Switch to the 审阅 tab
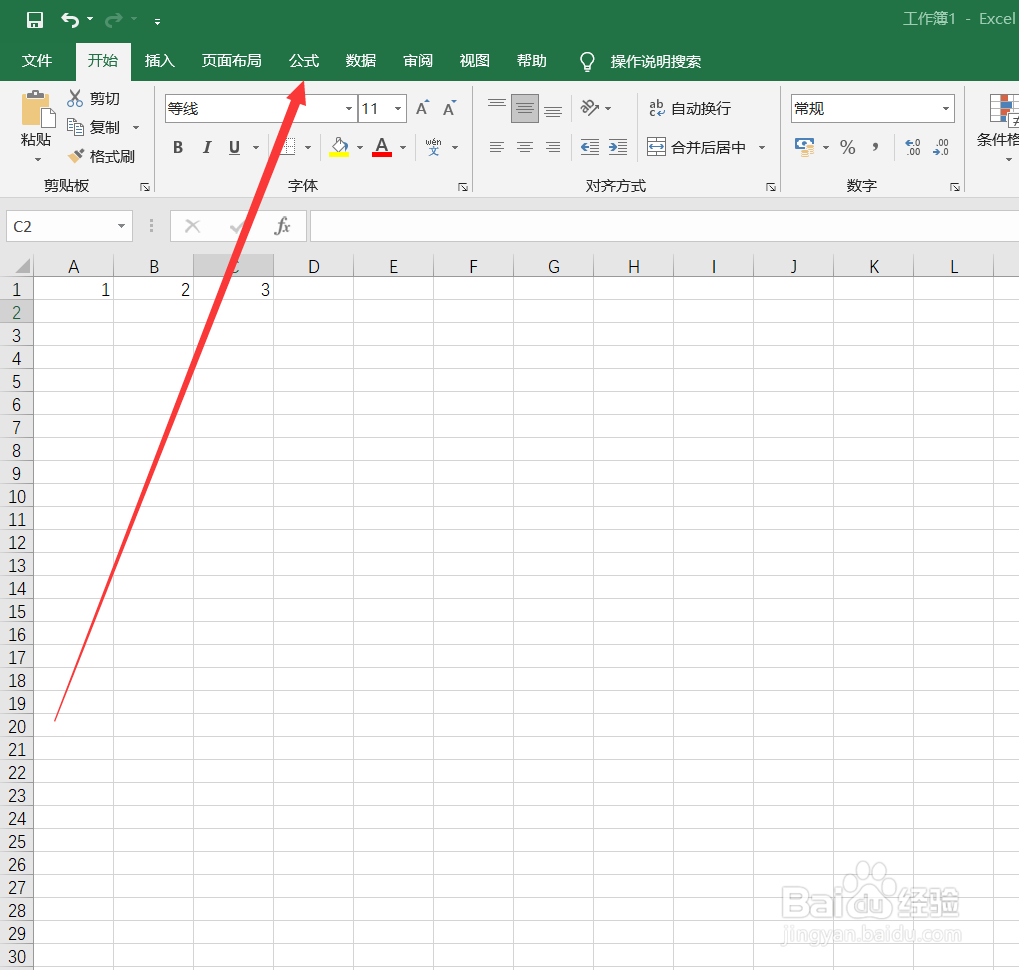The height and width of the screenshot is (970, 1019). tap(418, 61)
